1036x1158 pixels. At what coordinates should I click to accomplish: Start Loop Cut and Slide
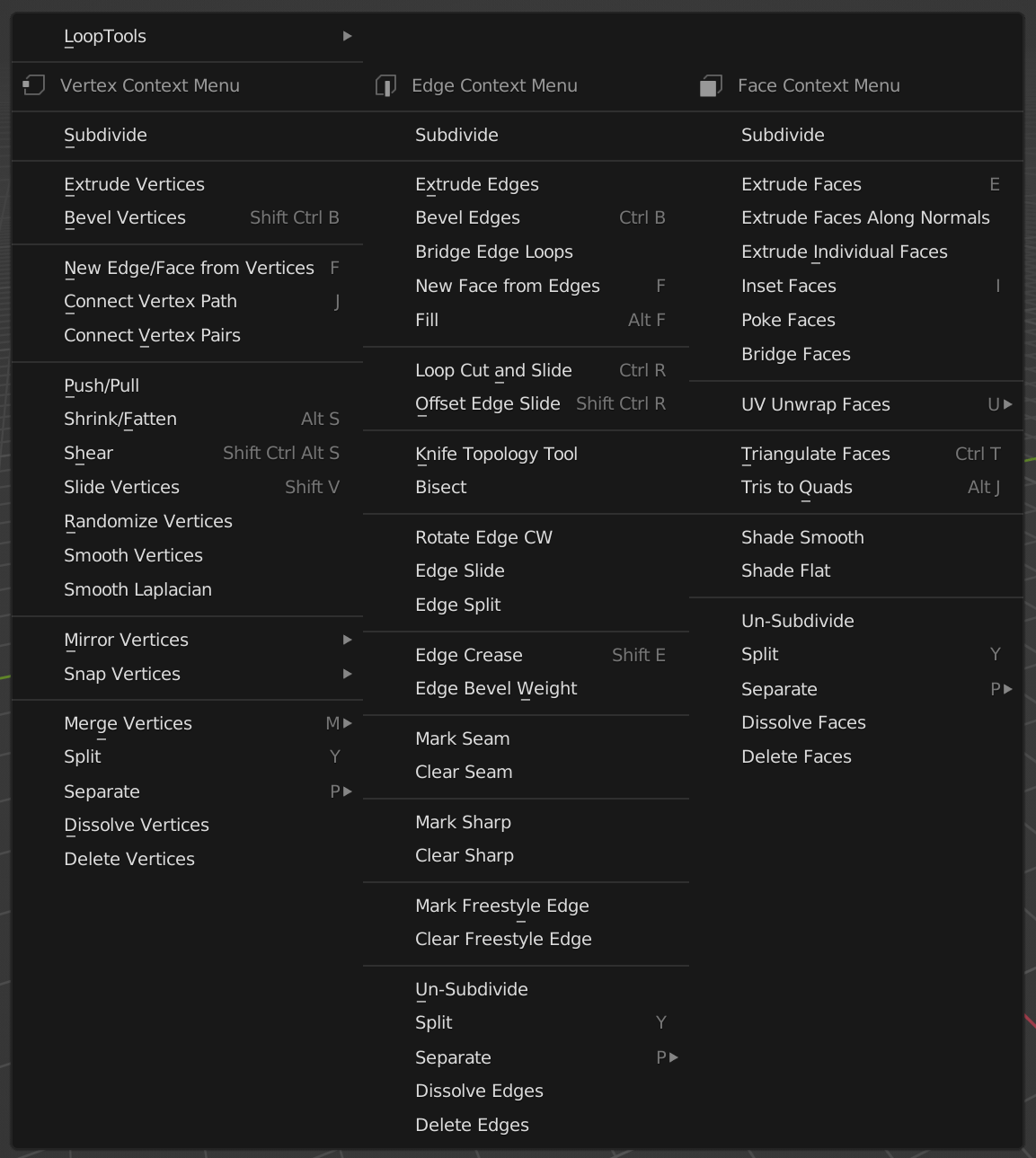(x=493, y=370)
